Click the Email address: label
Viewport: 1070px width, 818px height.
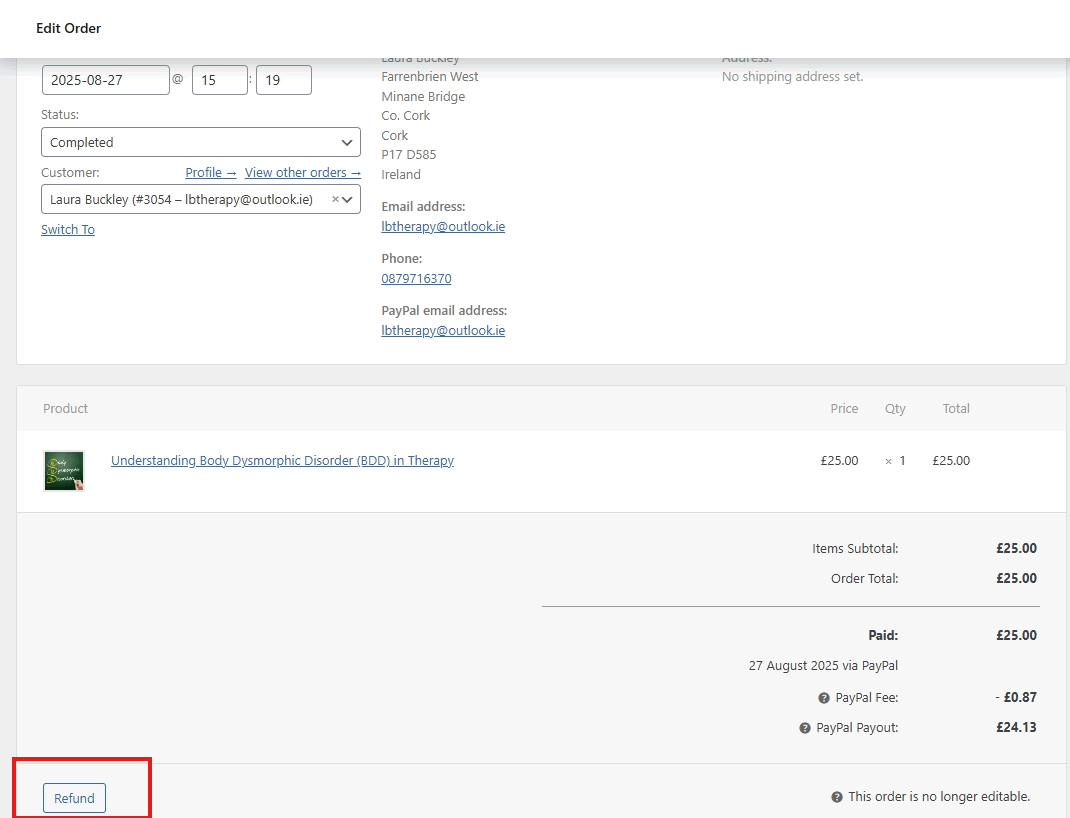pos(423,206)
